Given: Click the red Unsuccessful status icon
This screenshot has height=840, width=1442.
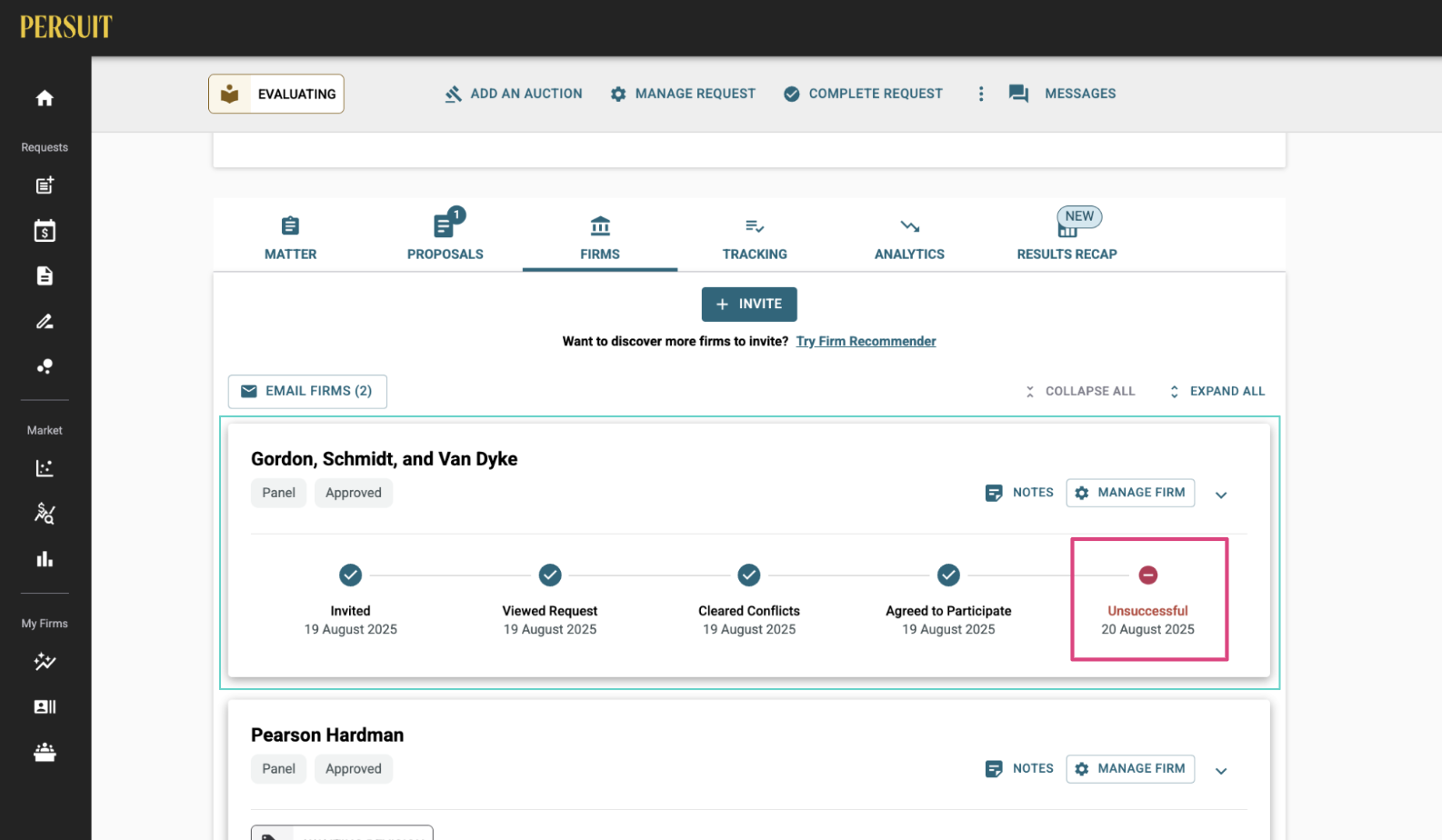Looking at the screenshot, I should (x=1148, y=575).
